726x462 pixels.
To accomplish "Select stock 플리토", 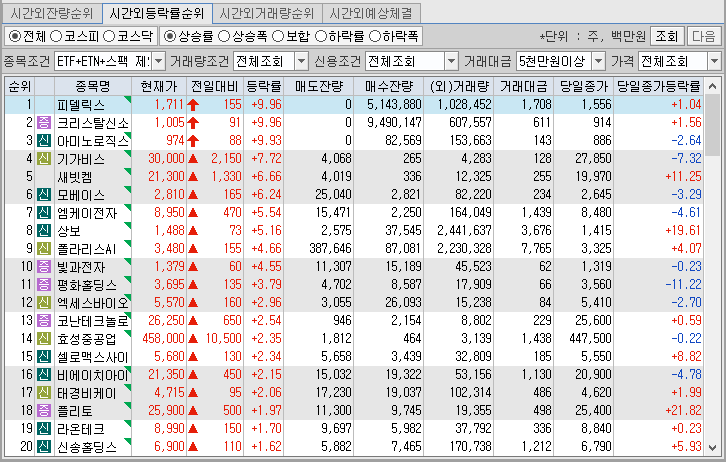I will coord(75,411).
